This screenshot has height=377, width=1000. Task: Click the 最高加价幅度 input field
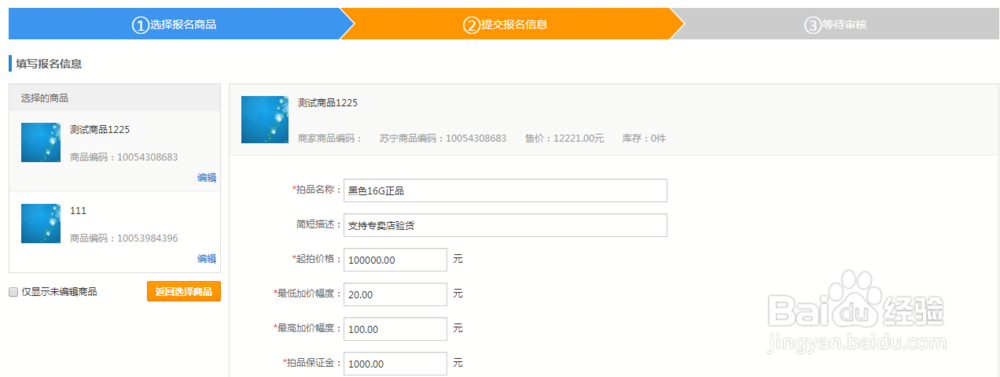pos(395,329)
